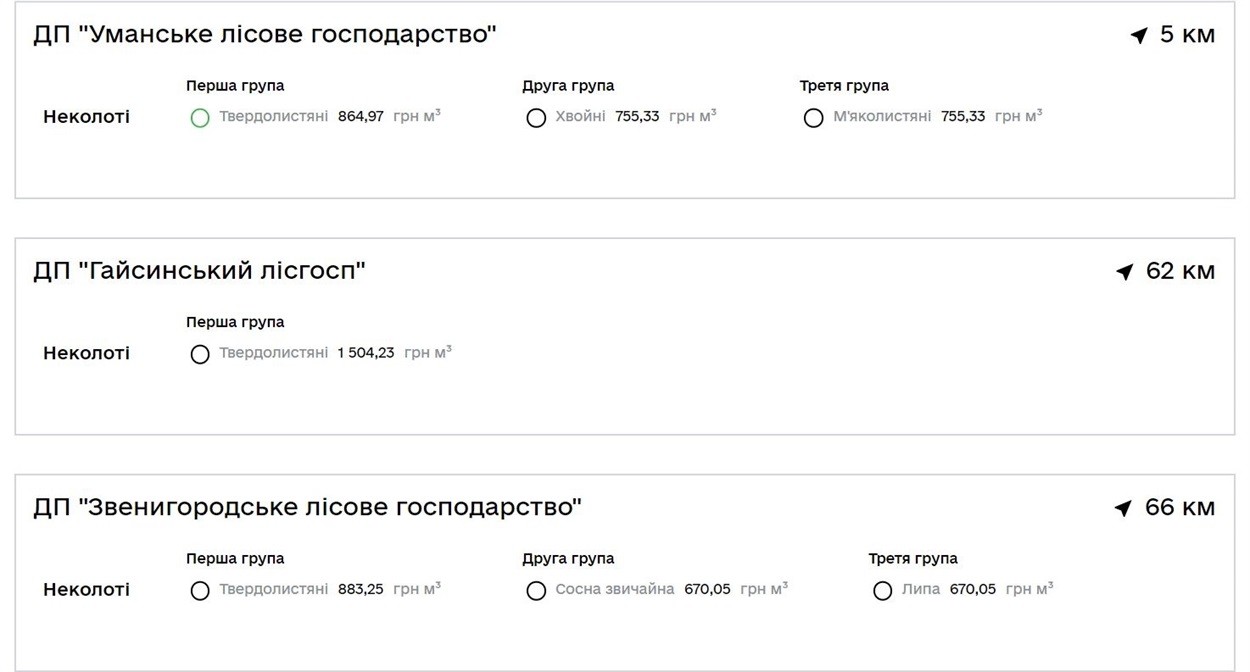
Task: Click Неколоті label in Гайсинський card
Action: [86, 353]
